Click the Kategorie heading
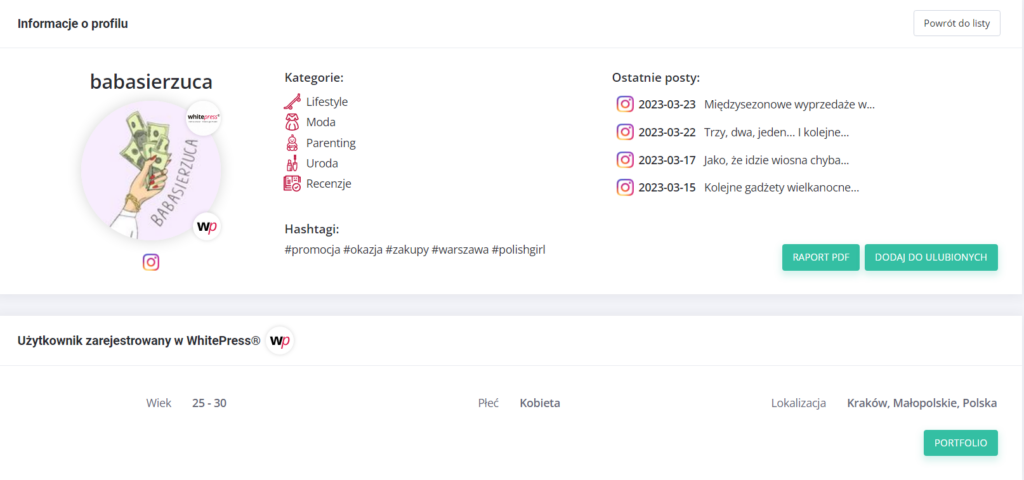This screenshot has height=480, width=1024. click(x=314, y=78)
